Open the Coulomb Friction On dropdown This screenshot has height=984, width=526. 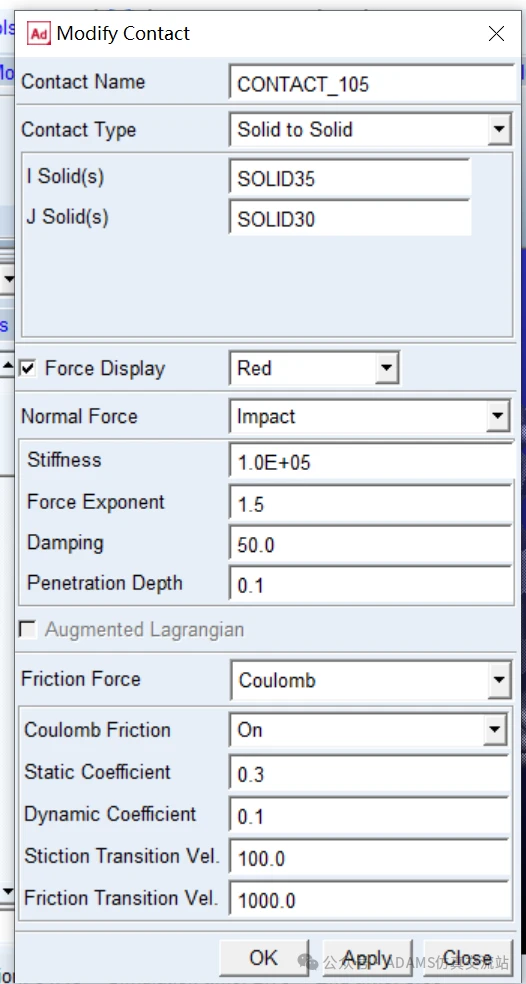(495, 729)
